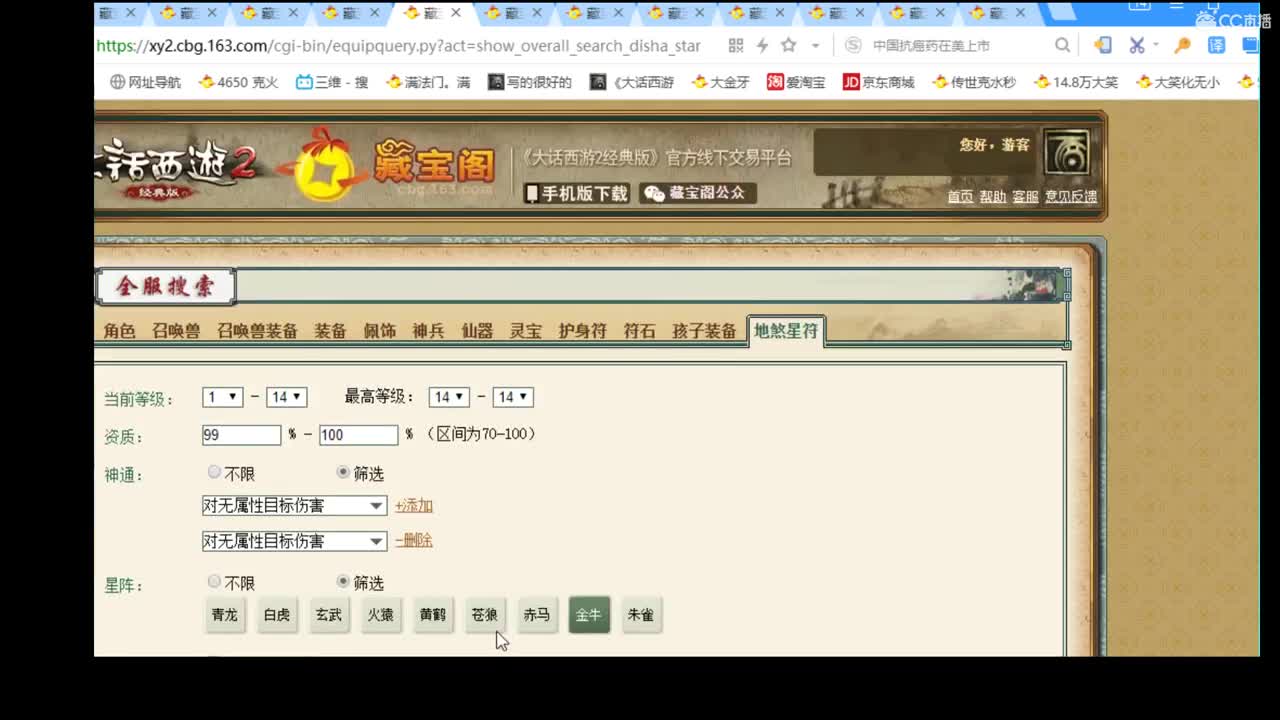The image size is (1280, 720).
Task: Select 不限 radio for 神通
Action: click(x=214, y=472)
